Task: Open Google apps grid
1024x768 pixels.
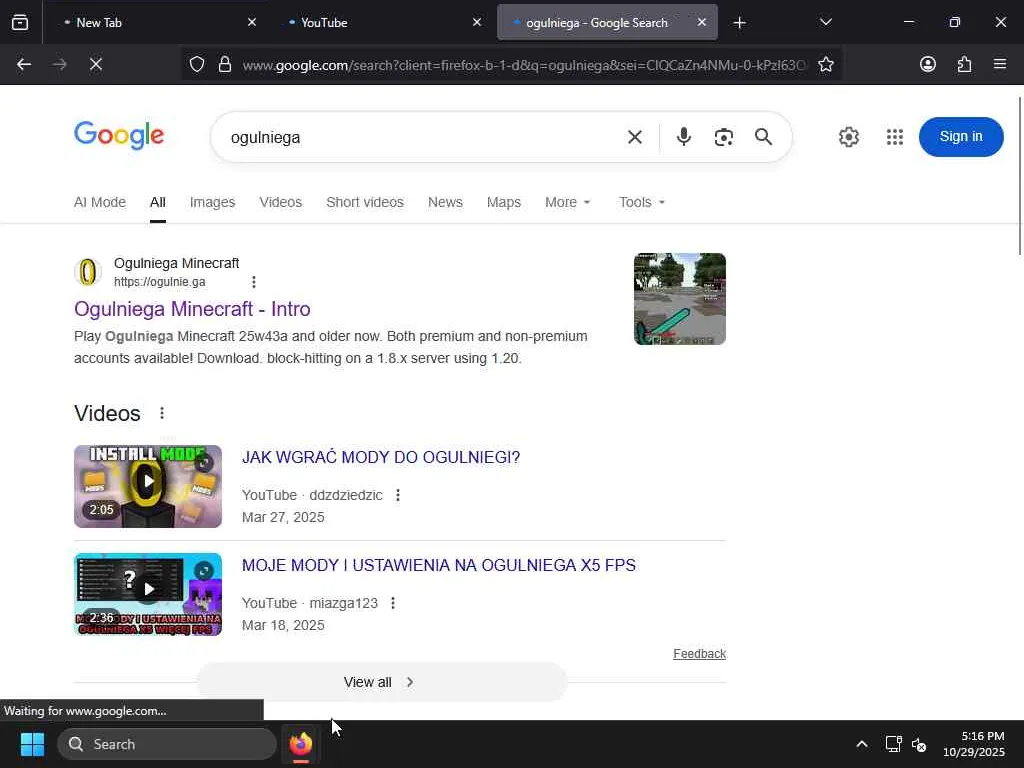Action: (x=894, y=137)
